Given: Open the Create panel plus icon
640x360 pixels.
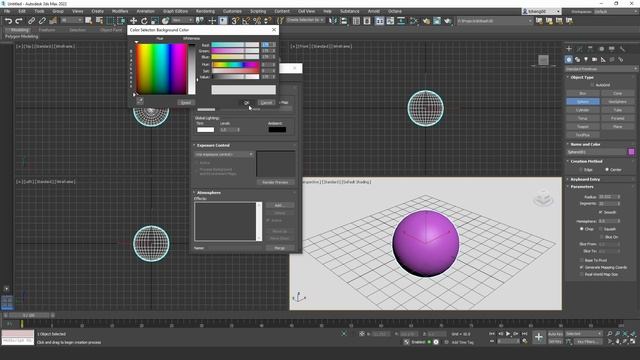Looking at the screenshot, I should point(569,49).
